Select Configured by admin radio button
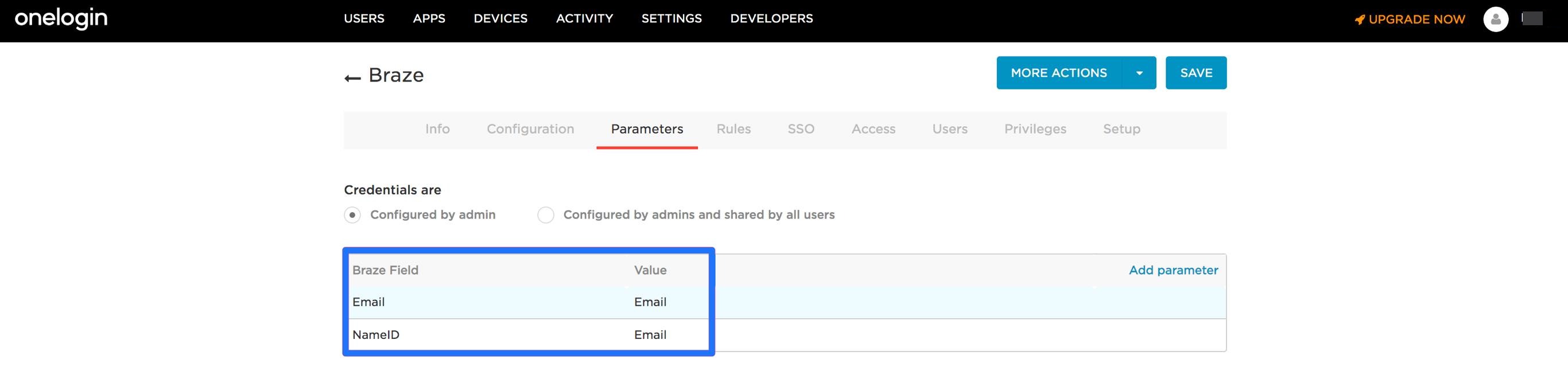Image resolution: width=1568 pixels, height=375 pixels. coord(352,215)
